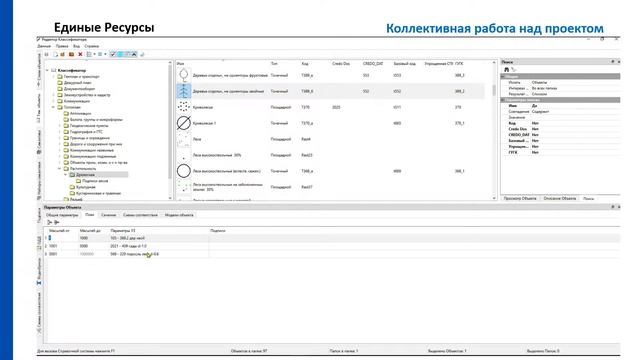
Task: Select the Подписи лесов folder
Action: [x=95, y=180]
